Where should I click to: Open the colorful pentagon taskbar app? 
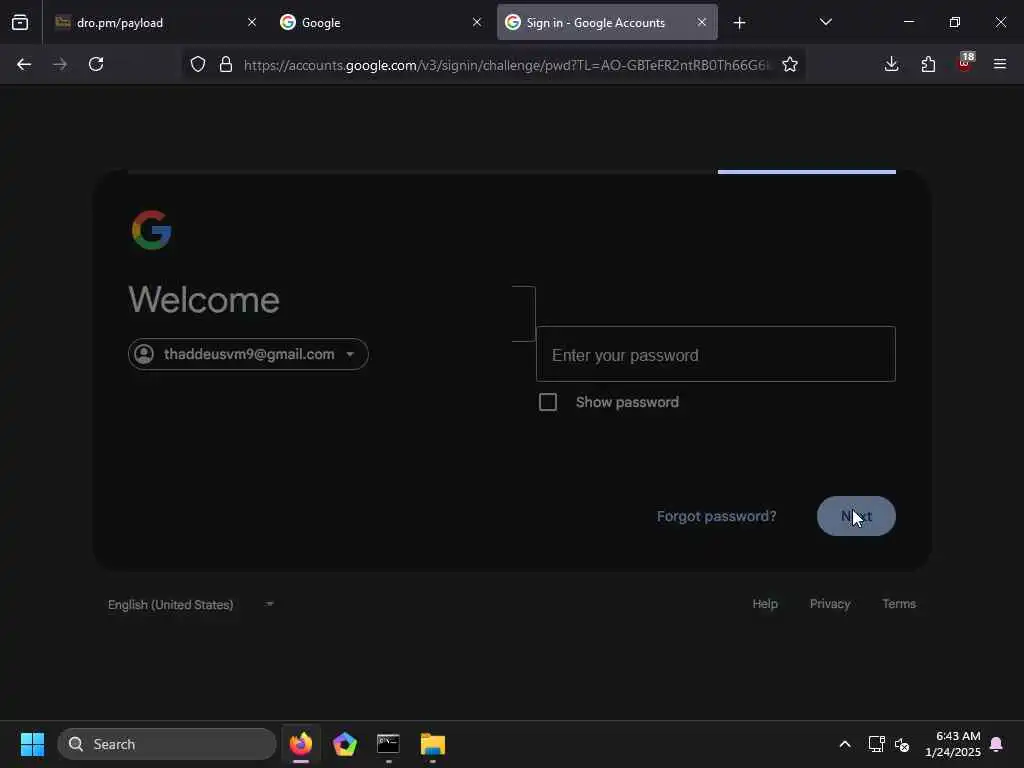345,744
